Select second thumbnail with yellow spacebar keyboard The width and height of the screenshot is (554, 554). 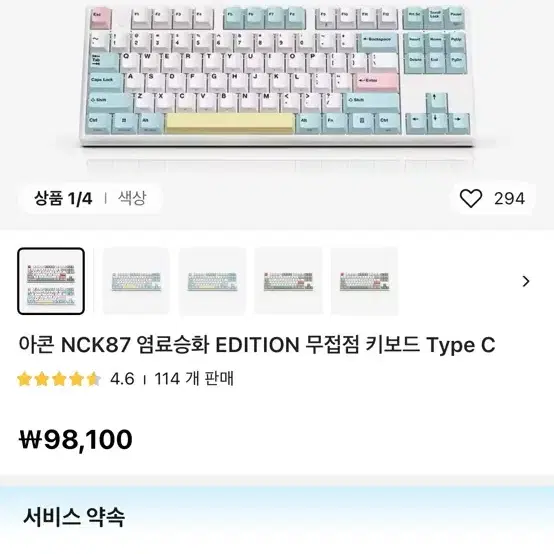click(x=136, y=281)
